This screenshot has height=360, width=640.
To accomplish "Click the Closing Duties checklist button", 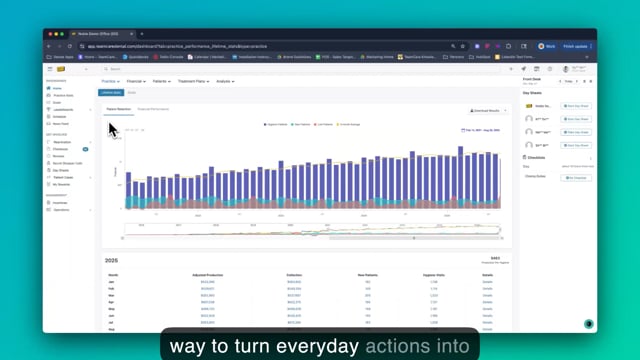I will coord(576,178).
